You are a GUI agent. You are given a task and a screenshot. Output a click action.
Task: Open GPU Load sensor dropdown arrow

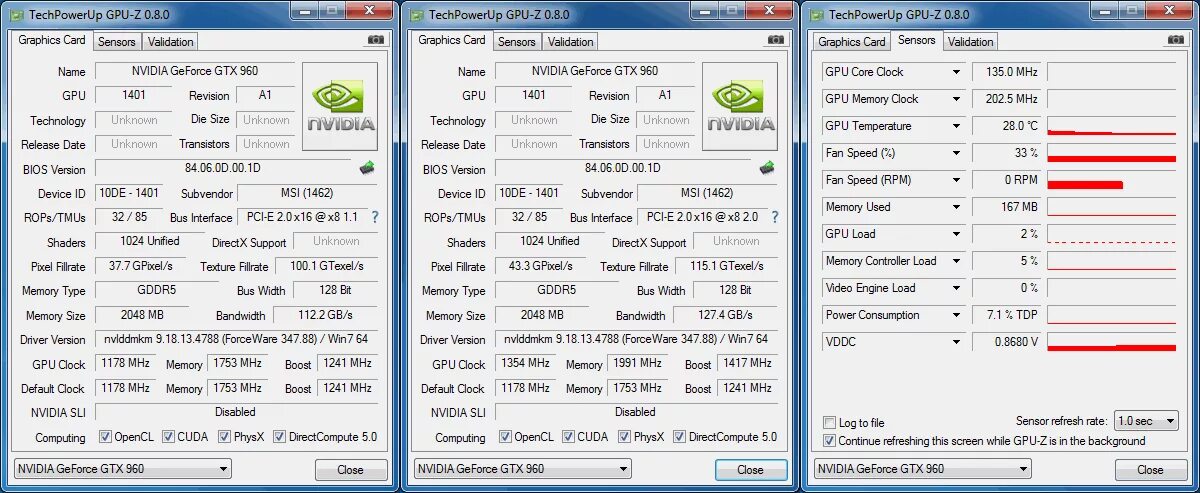coord(957,234)
